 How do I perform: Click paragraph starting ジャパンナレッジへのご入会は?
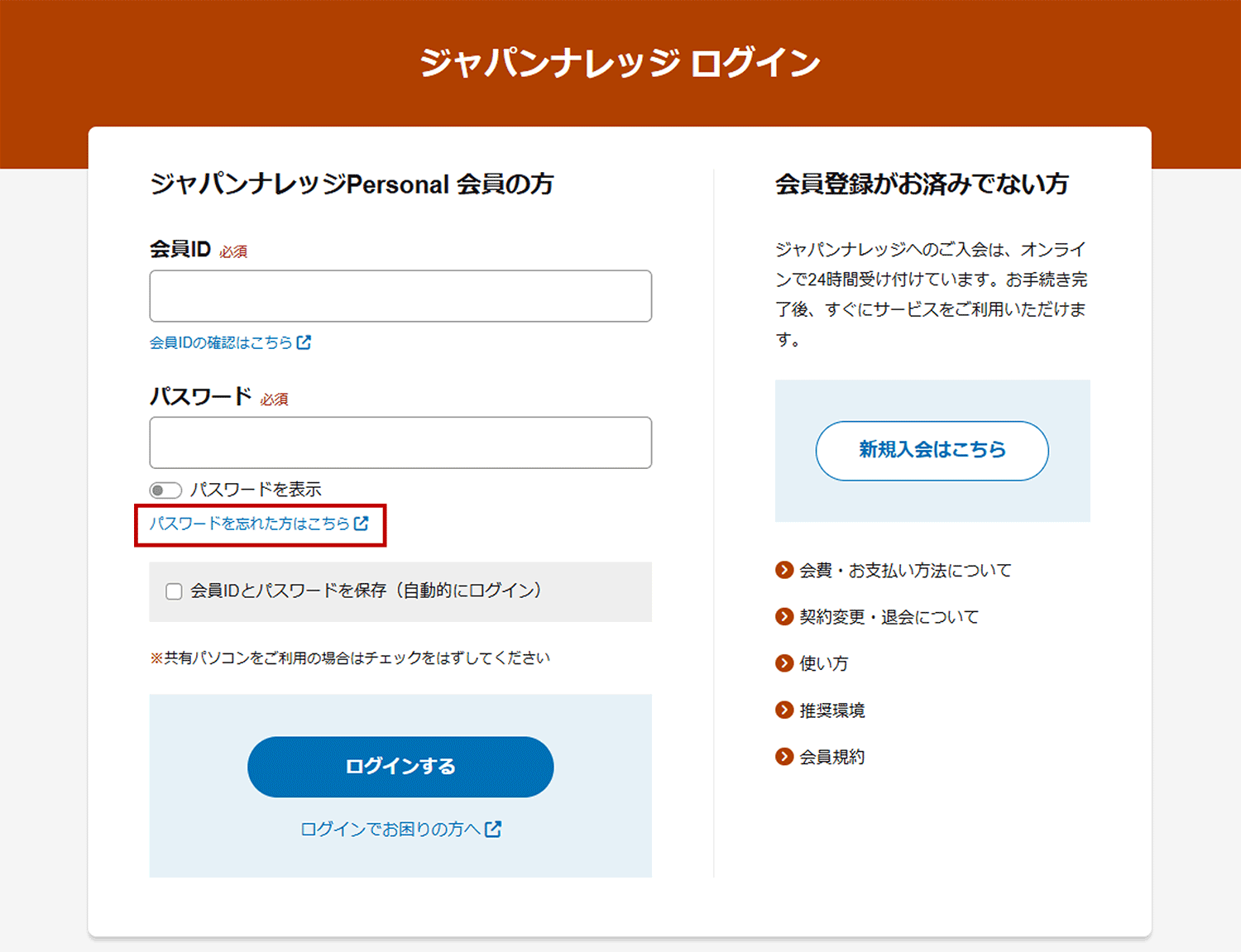(932, 294)
